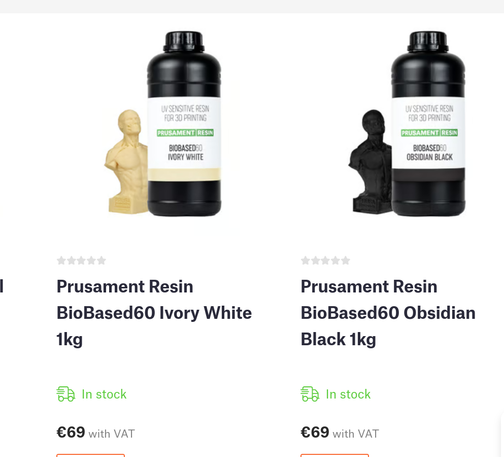
Task: Click orange button below Ivory White price
Action: tap(91, 455)
